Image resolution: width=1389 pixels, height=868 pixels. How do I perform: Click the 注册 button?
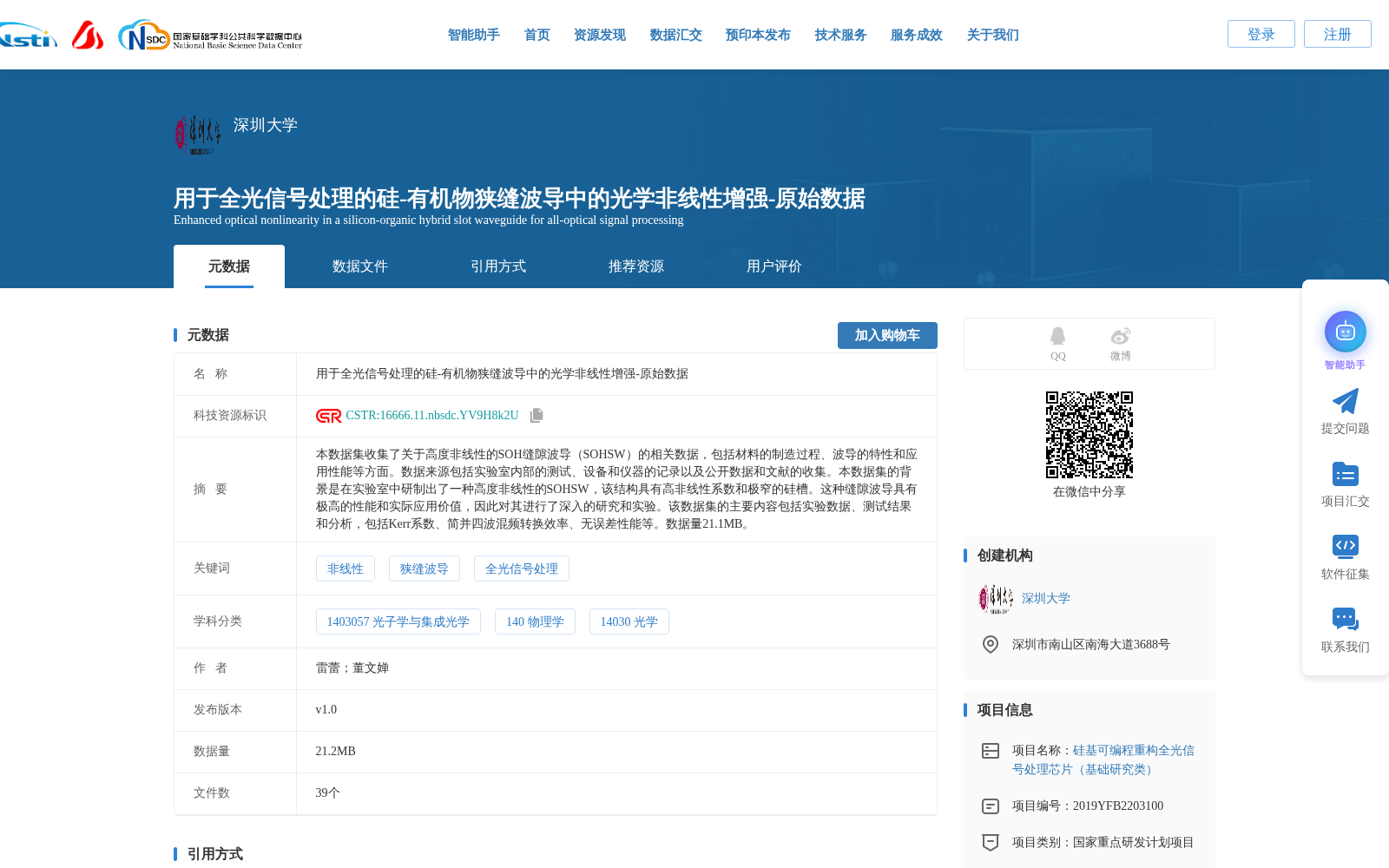tap(1338, 34)
